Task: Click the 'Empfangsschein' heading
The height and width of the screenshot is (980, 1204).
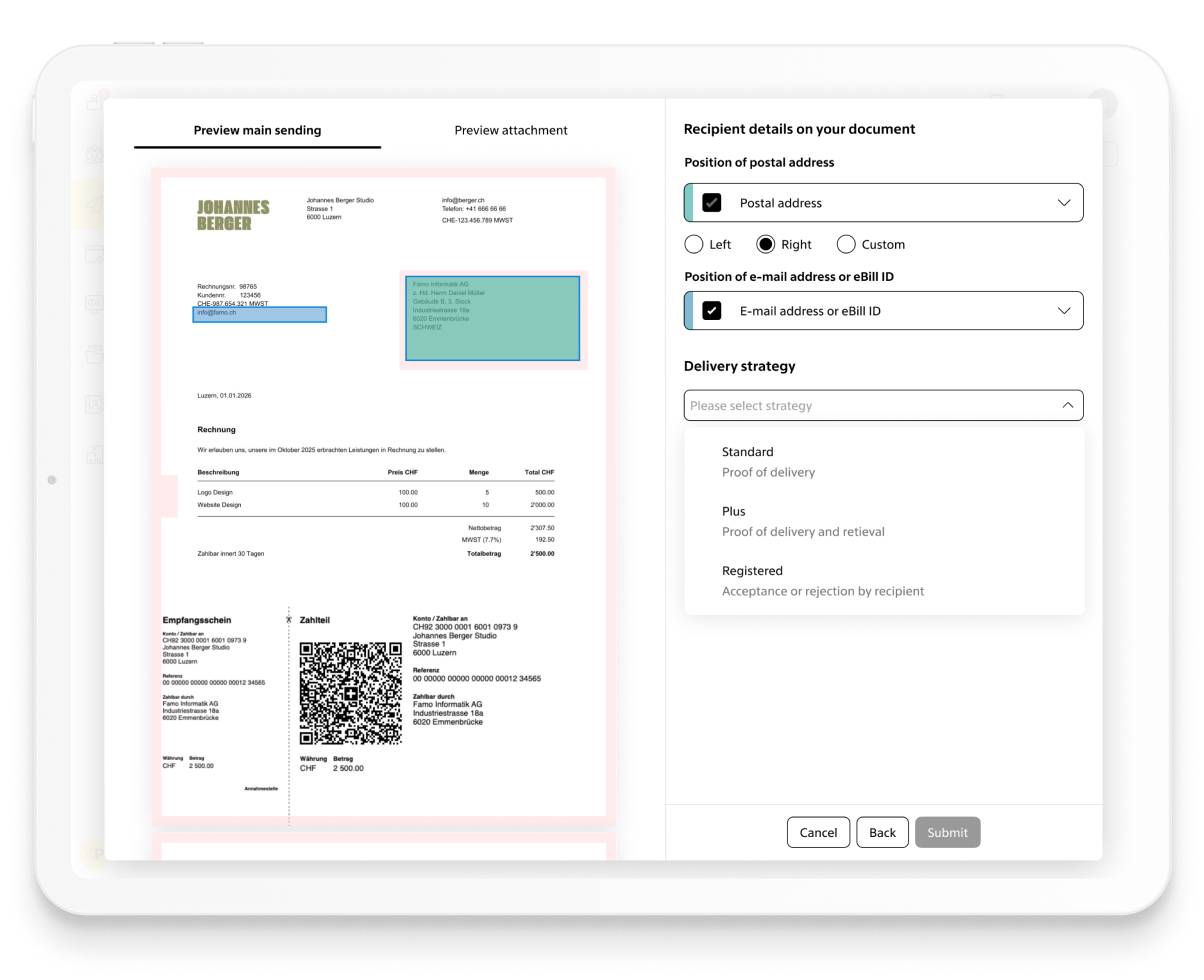Action: coord(197,620)
